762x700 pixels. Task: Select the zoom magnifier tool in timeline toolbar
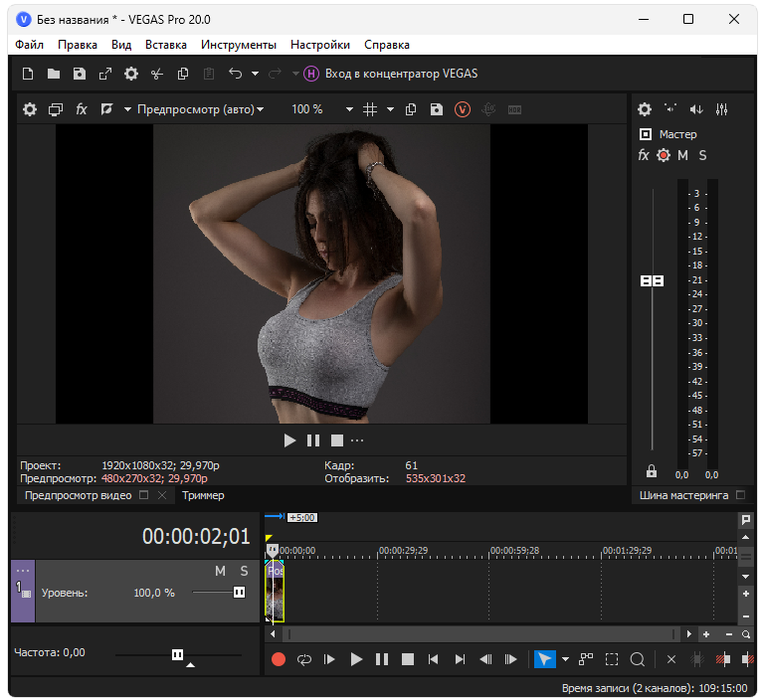637,659
